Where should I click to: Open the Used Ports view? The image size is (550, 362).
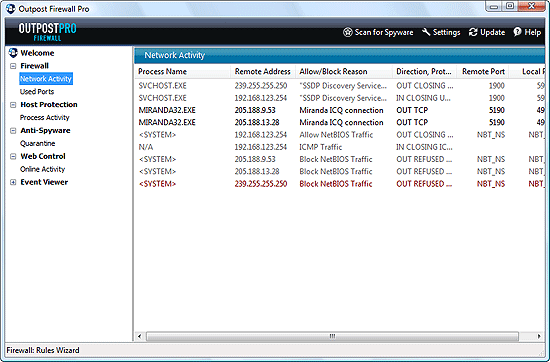pyautogui.click(x=37, y=92)
